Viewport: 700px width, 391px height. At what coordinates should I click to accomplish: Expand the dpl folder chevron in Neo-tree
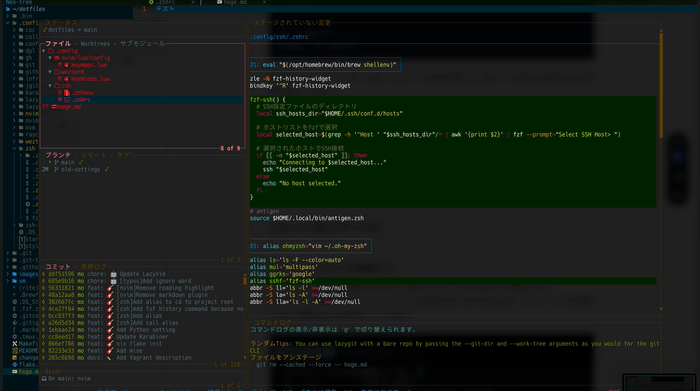(x=14, y=51)
